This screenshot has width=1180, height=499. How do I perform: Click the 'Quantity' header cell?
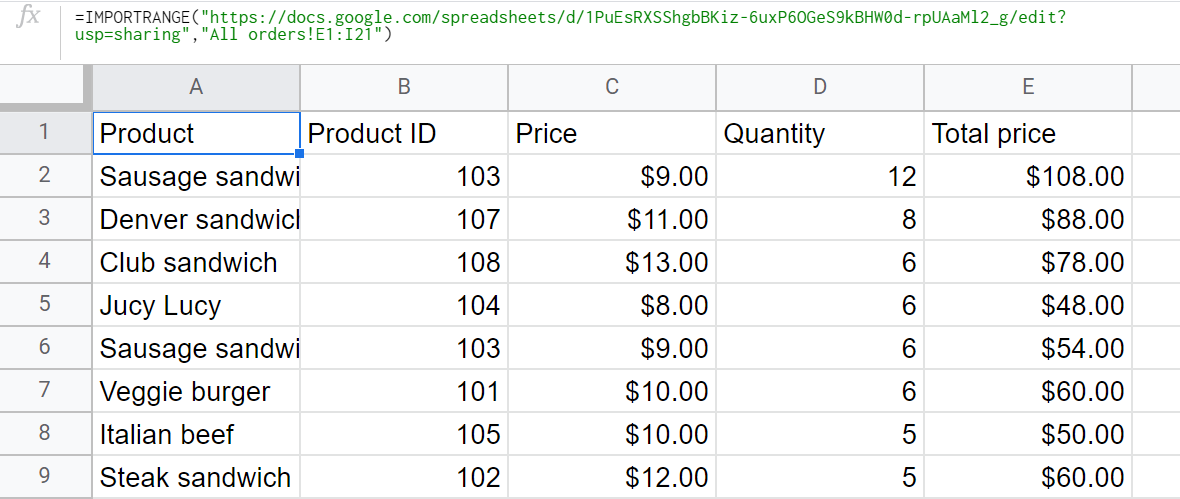click(820, 133)
